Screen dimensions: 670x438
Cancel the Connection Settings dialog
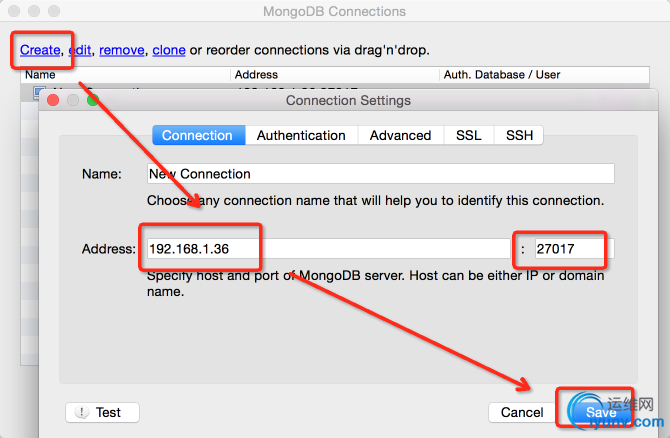(x=522, y=412)
